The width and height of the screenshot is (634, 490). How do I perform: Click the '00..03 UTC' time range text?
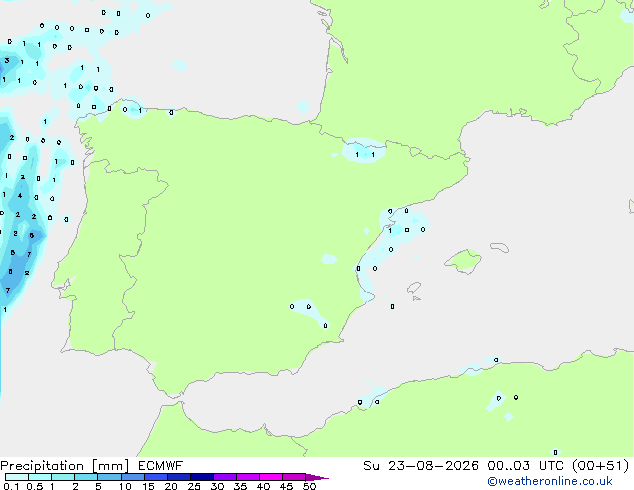point(525,466)
